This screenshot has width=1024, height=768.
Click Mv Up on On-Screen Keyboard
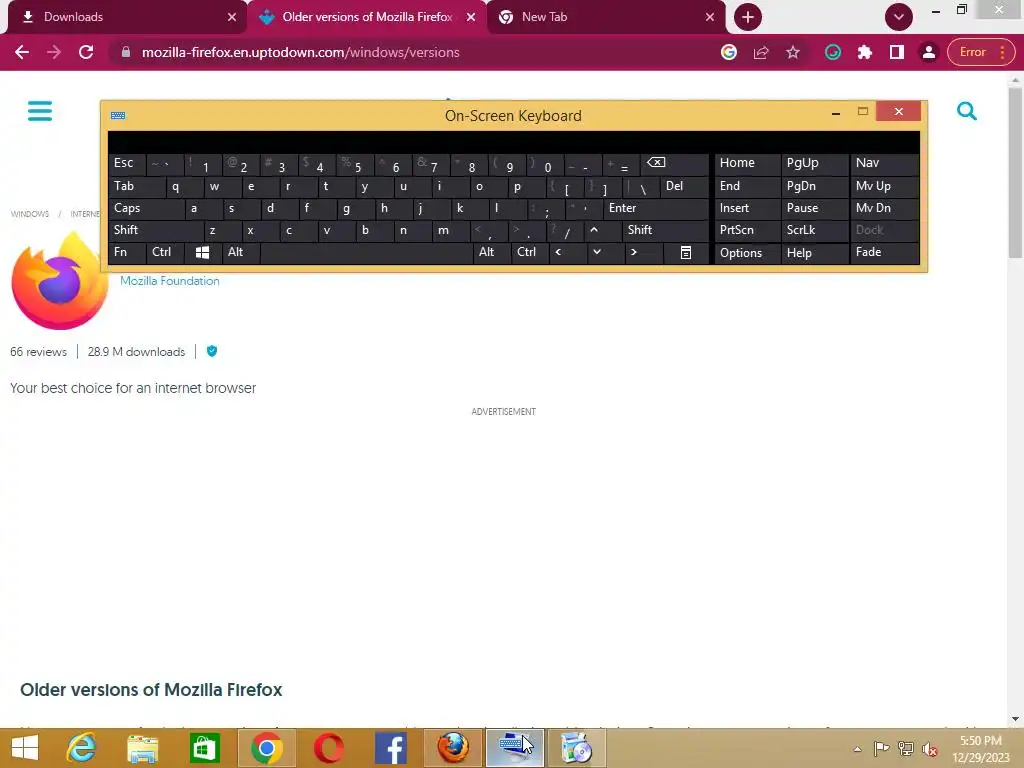pyautogui.click(x=884, y=186)
